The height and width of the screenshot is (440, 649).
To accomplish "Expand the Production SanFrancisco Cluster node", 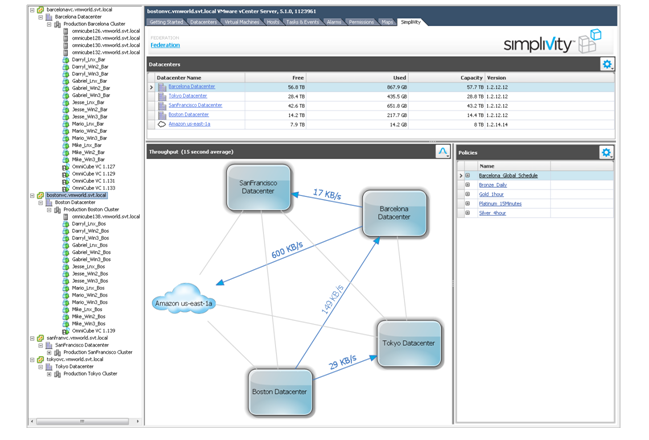I will coord(49,352).
